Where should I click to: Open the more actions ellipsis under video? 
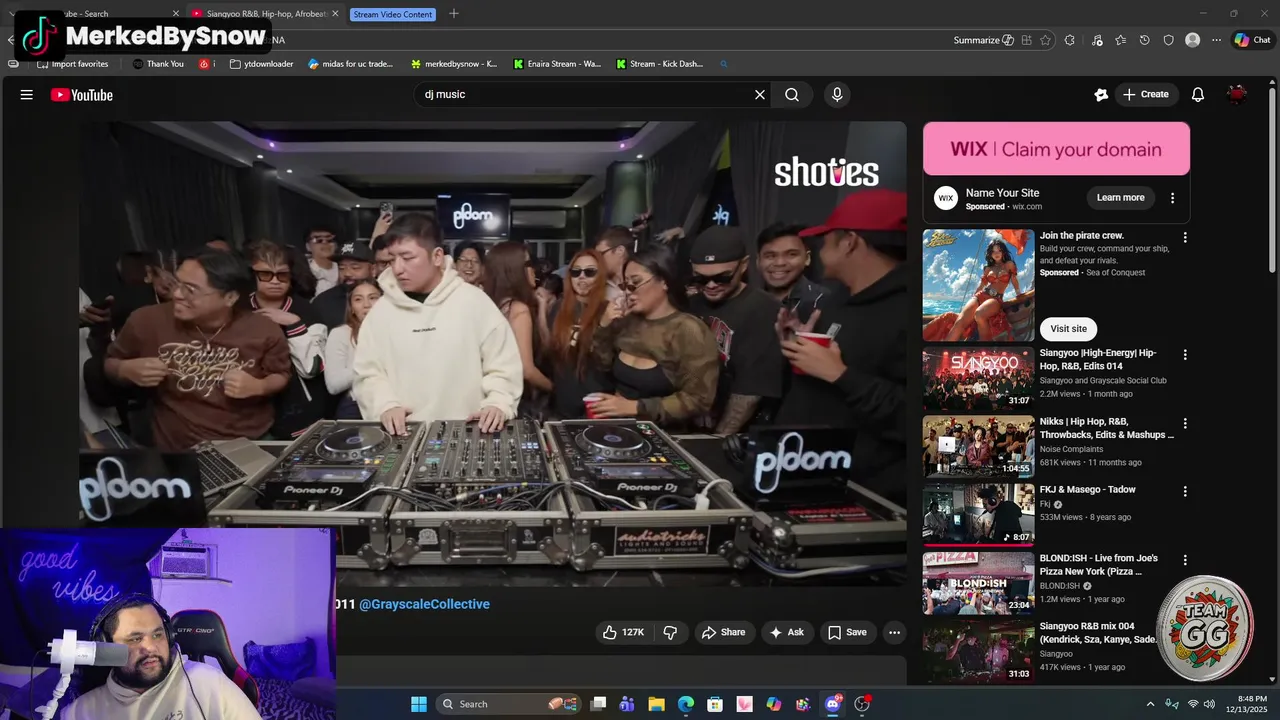pos(895,632)
